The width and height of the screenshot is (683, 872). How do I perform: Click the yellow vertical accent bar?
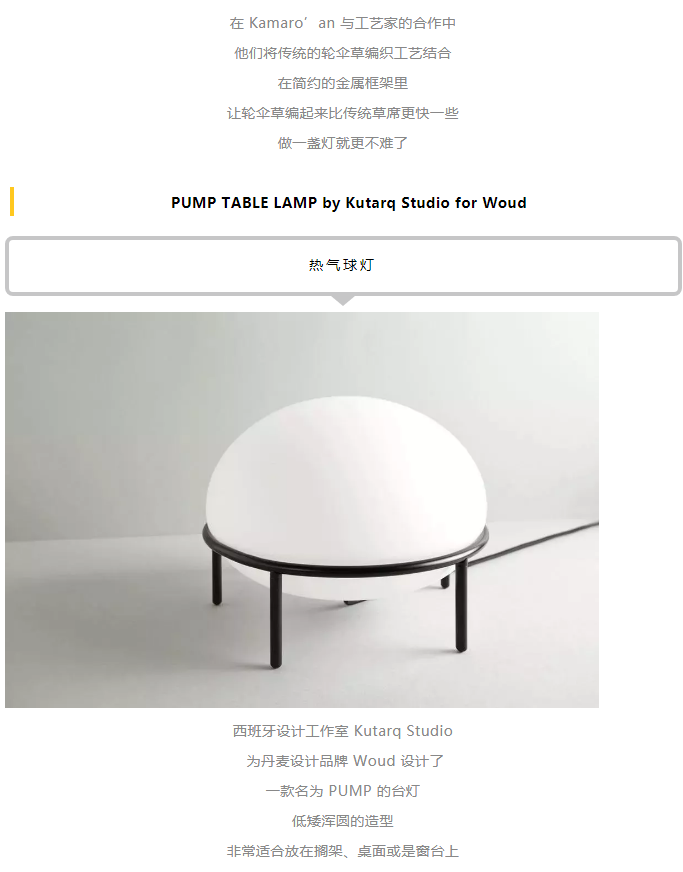click(12, 202)
